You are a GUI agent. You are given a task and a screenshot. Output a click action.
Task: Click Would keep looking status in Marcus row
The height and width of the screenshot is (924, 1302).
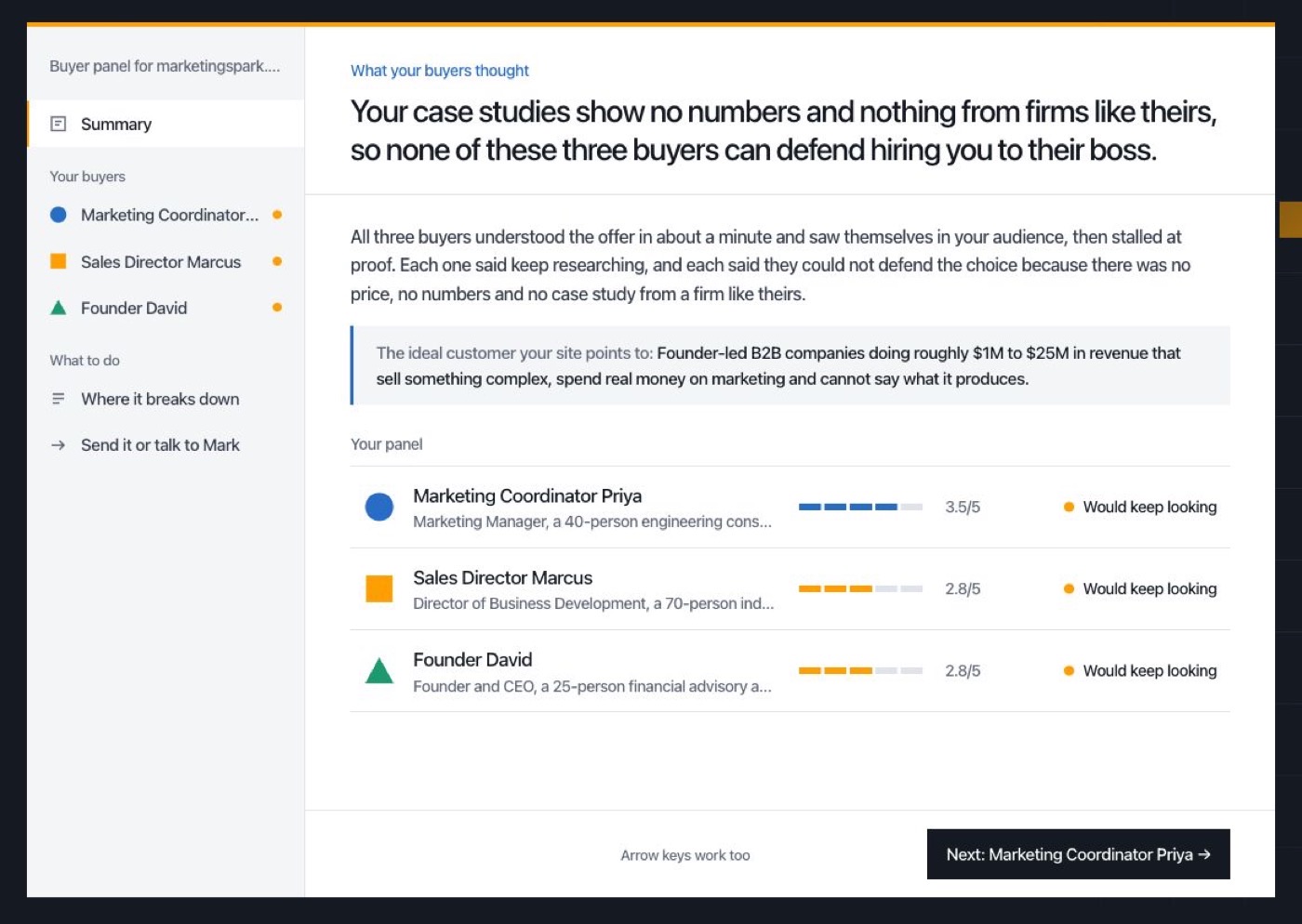(1140, 588)
